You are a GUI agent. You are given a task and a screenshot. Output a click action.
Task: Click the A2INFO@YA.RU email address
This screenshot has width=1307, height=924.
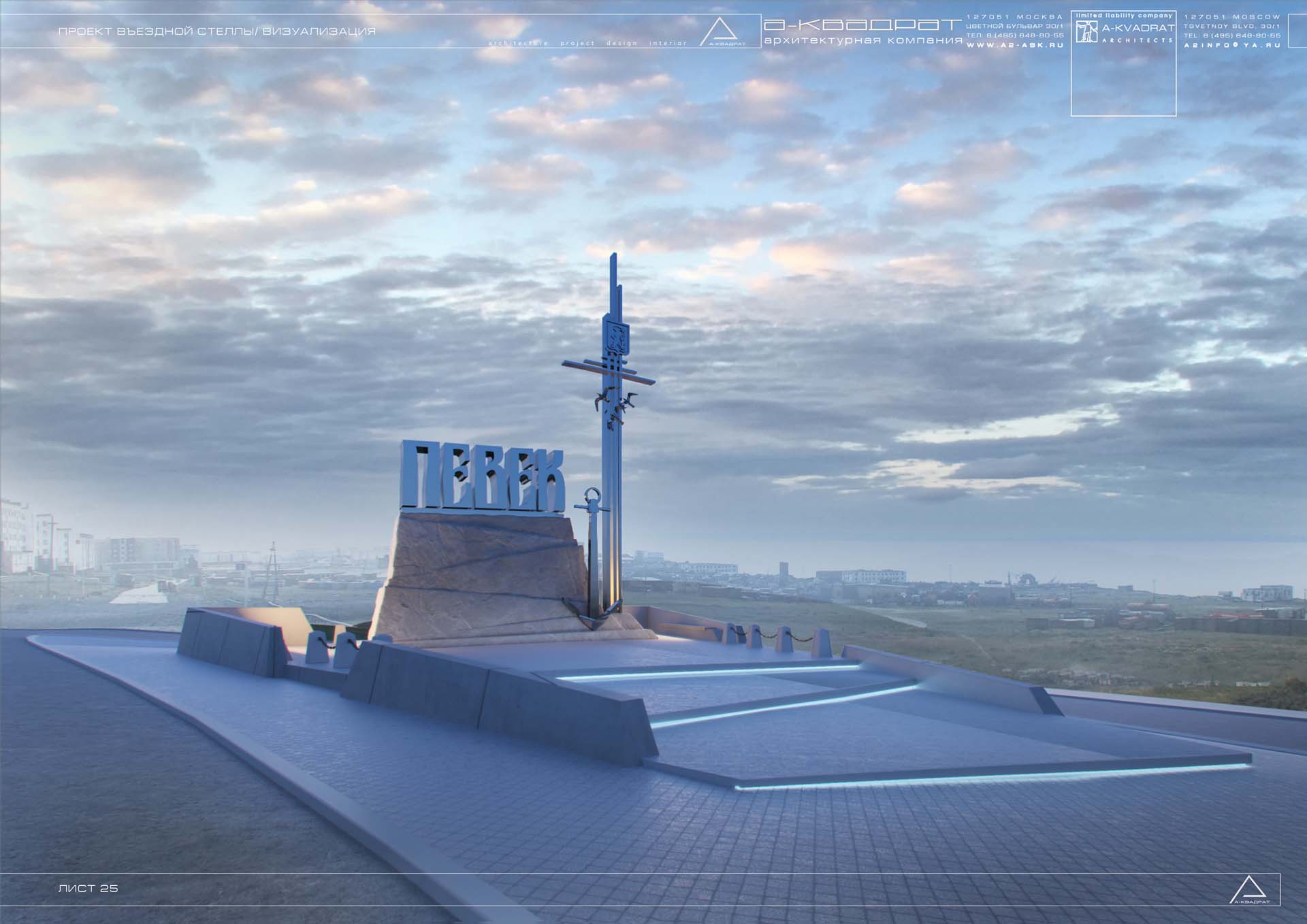coord(1232,45)
